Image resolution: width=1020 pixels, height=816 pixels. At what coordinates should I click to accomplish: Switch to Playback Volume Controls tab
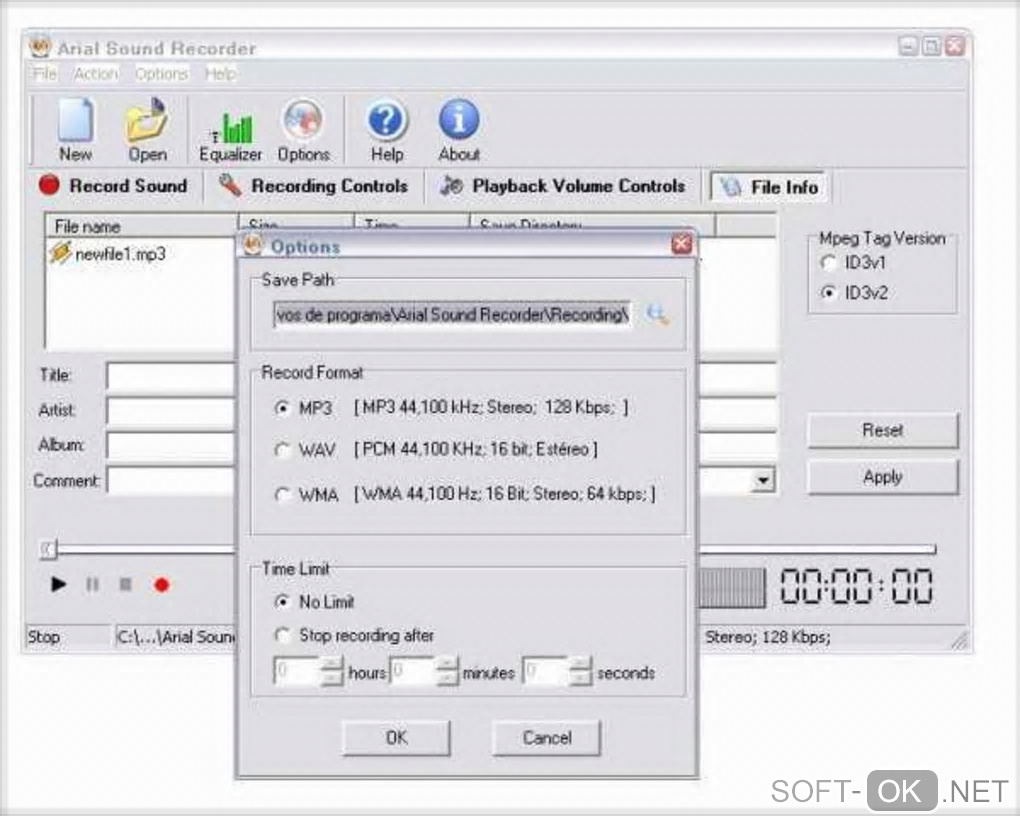(x=563, y=186)
